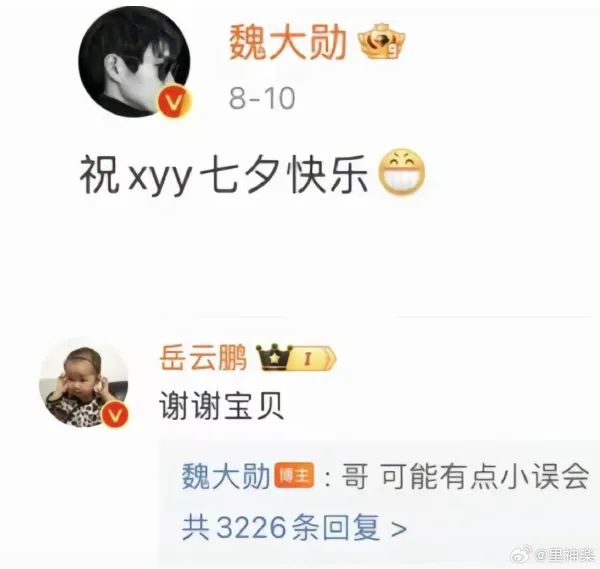The image size is (600, 569).
Task: Click the gold crown membership icon beside 魏大勋
Action: [381, 42]
